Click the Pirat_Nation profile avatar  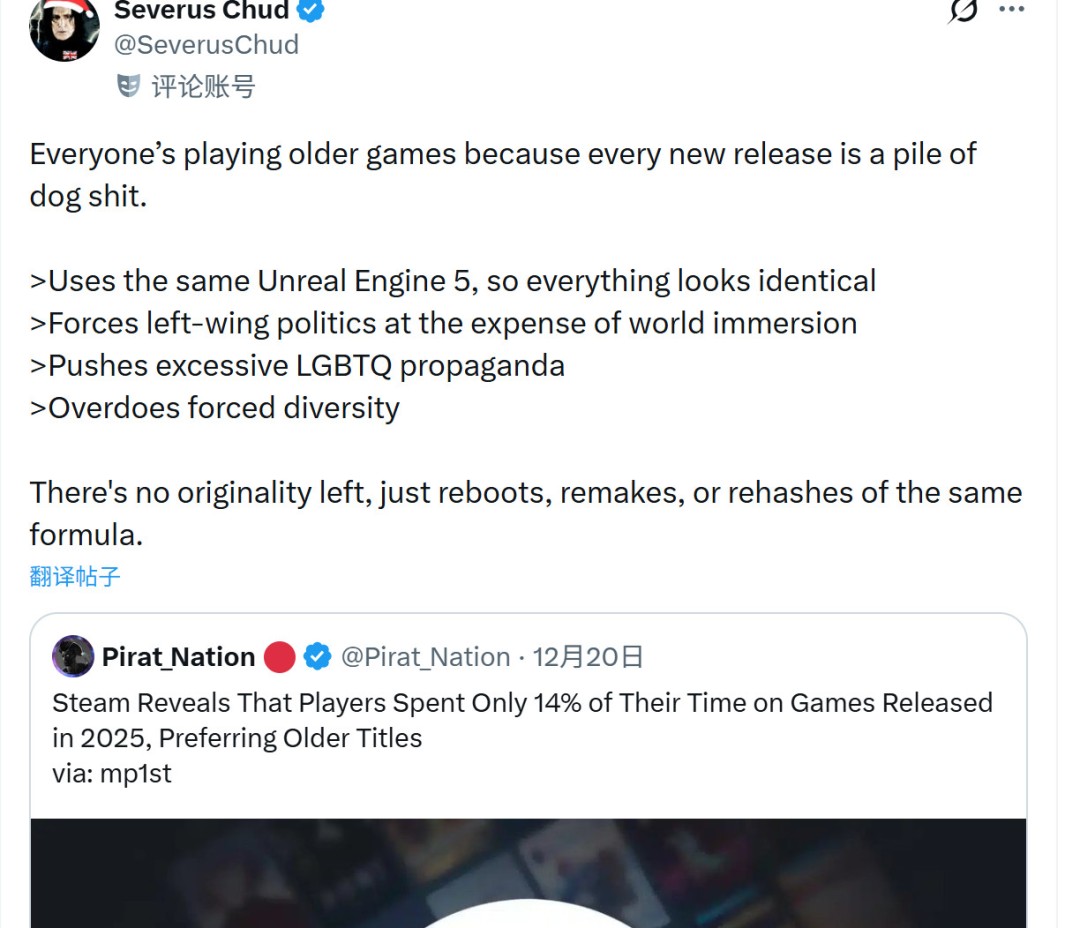73,656
